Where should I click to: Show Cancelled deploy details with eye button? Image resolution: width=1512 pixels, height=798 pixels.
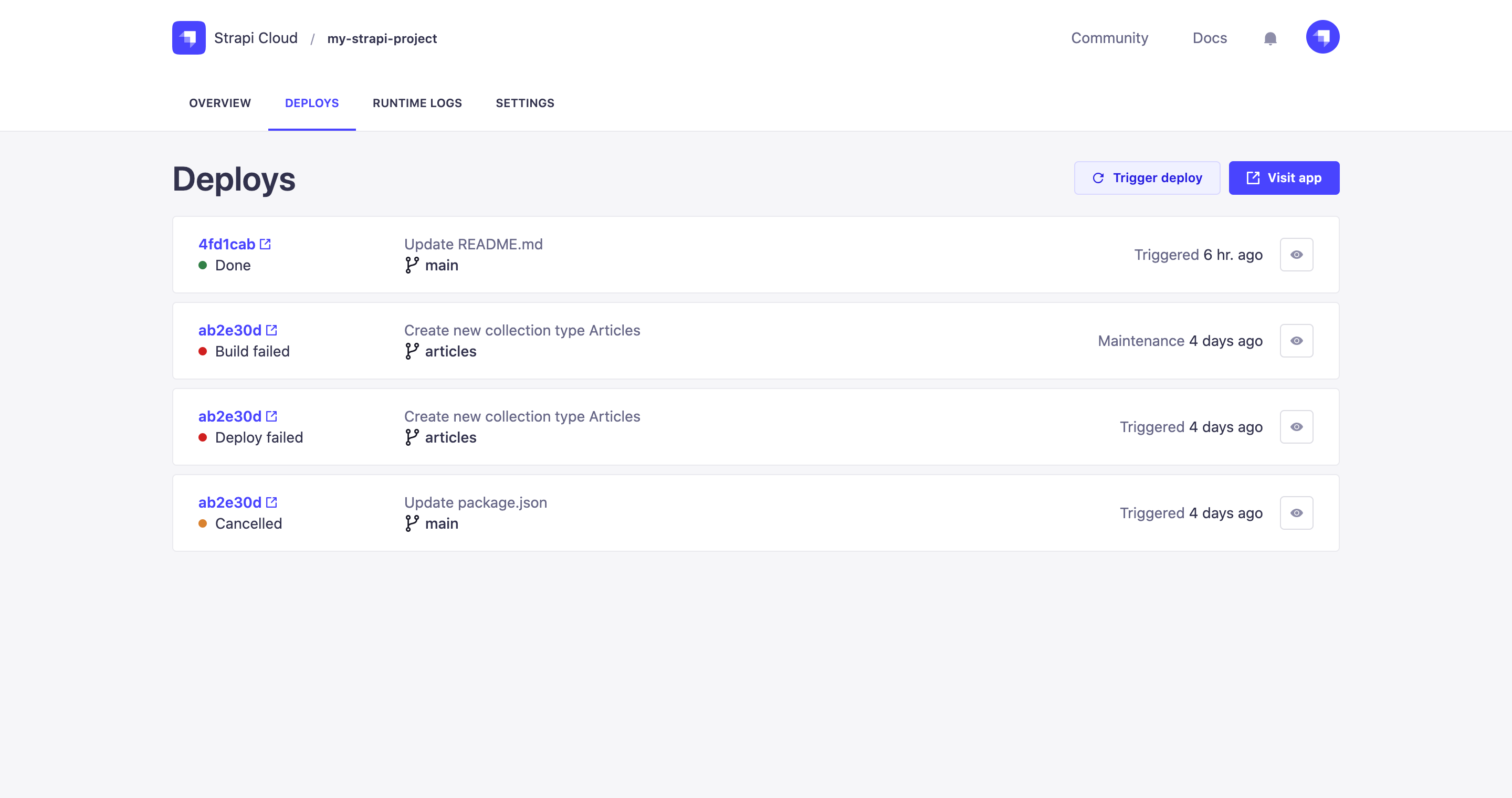click(1296, 513)
